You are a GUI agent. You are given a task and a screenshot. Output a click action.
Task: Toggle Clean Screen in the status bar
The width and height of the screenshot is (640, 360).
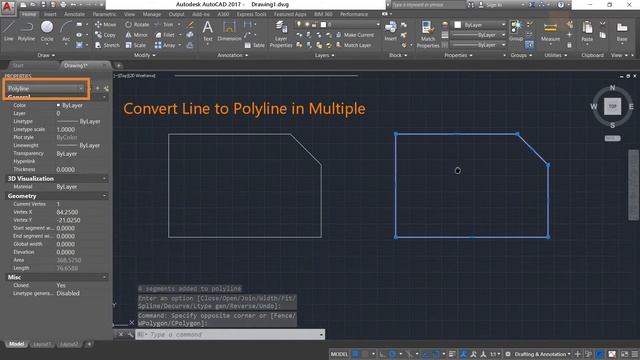[x=624, y=354]
